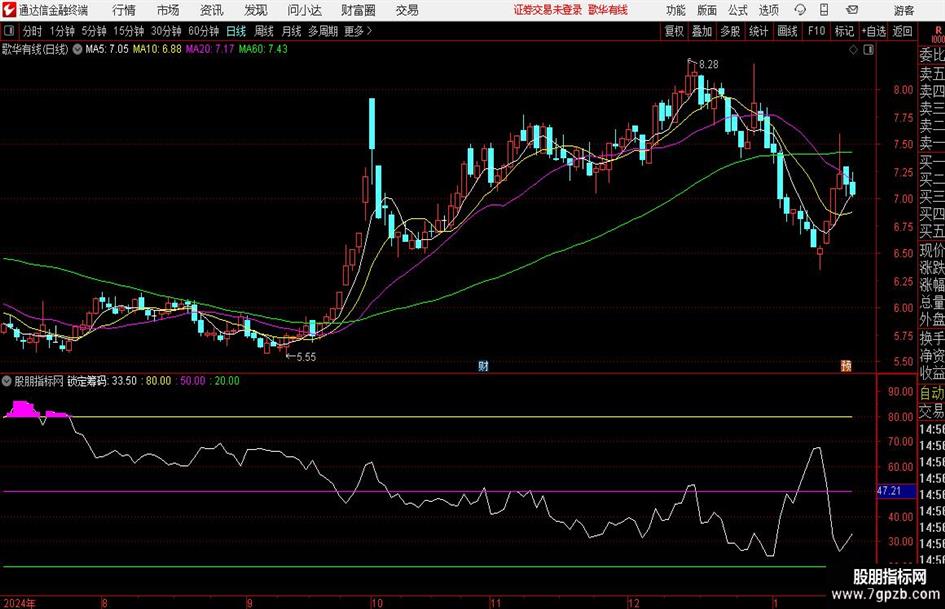Click the orange 预 marker on chart
This screenshot has height=609, width=945.
[846, 365]
